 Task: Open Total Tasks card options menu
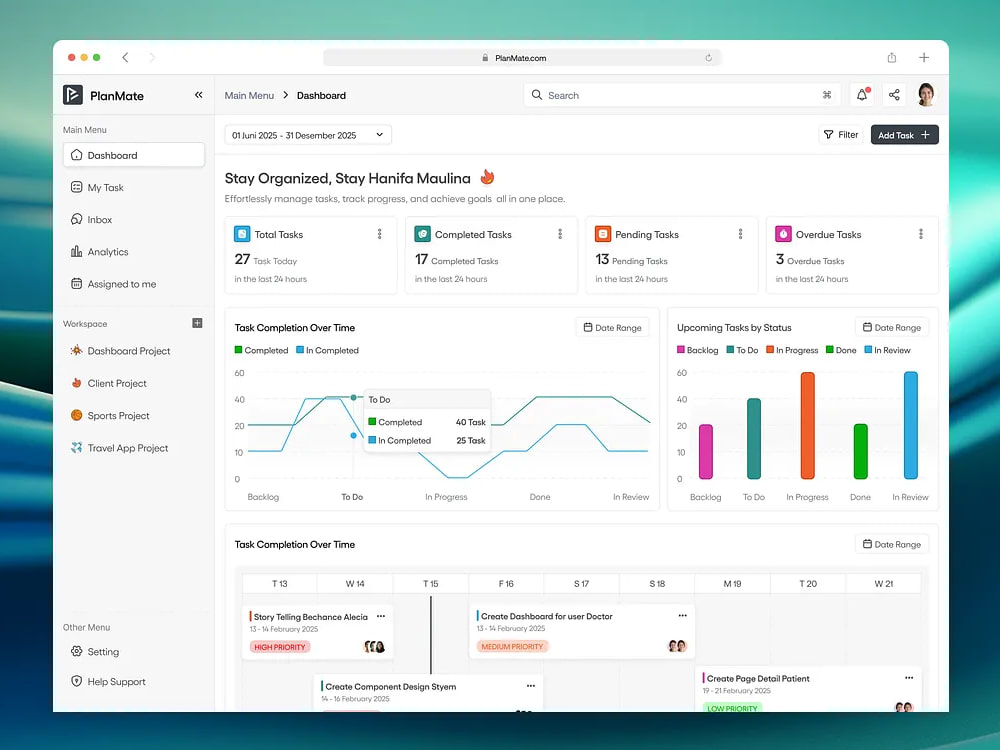[x=379, y=234]
